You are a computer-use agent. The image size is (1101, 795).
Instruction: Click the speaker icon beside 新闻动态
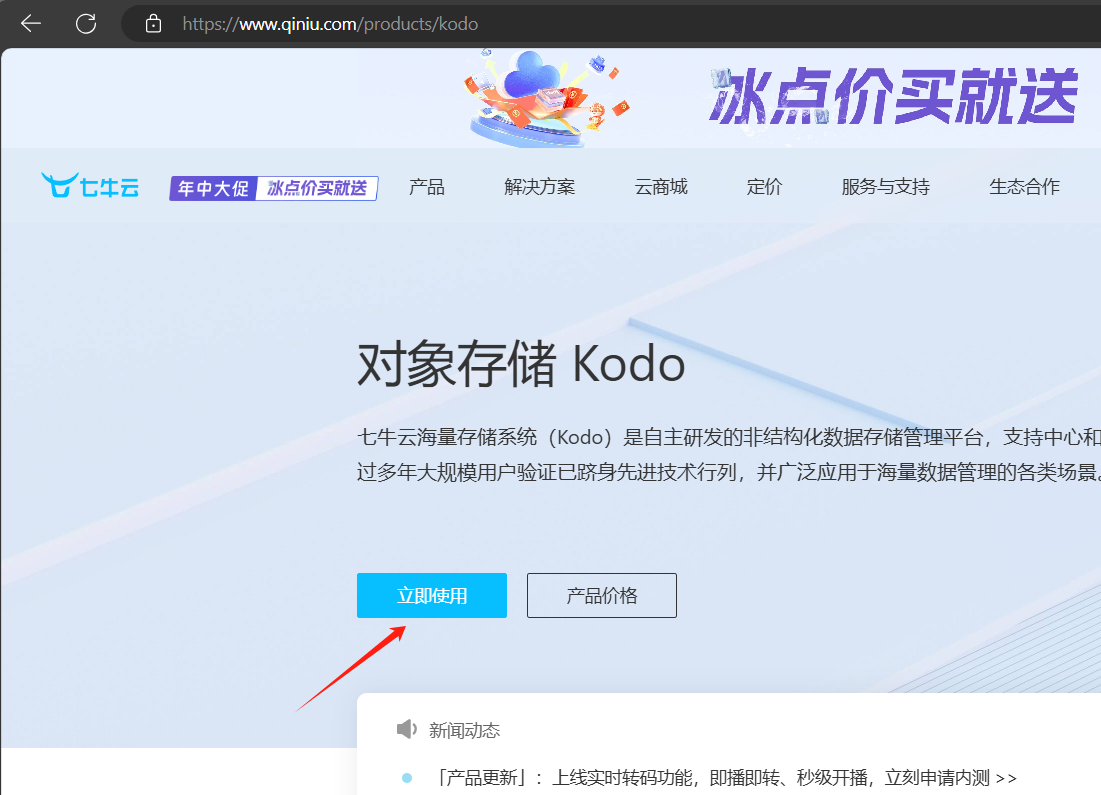pyautogui.click(x=406, y=730)
